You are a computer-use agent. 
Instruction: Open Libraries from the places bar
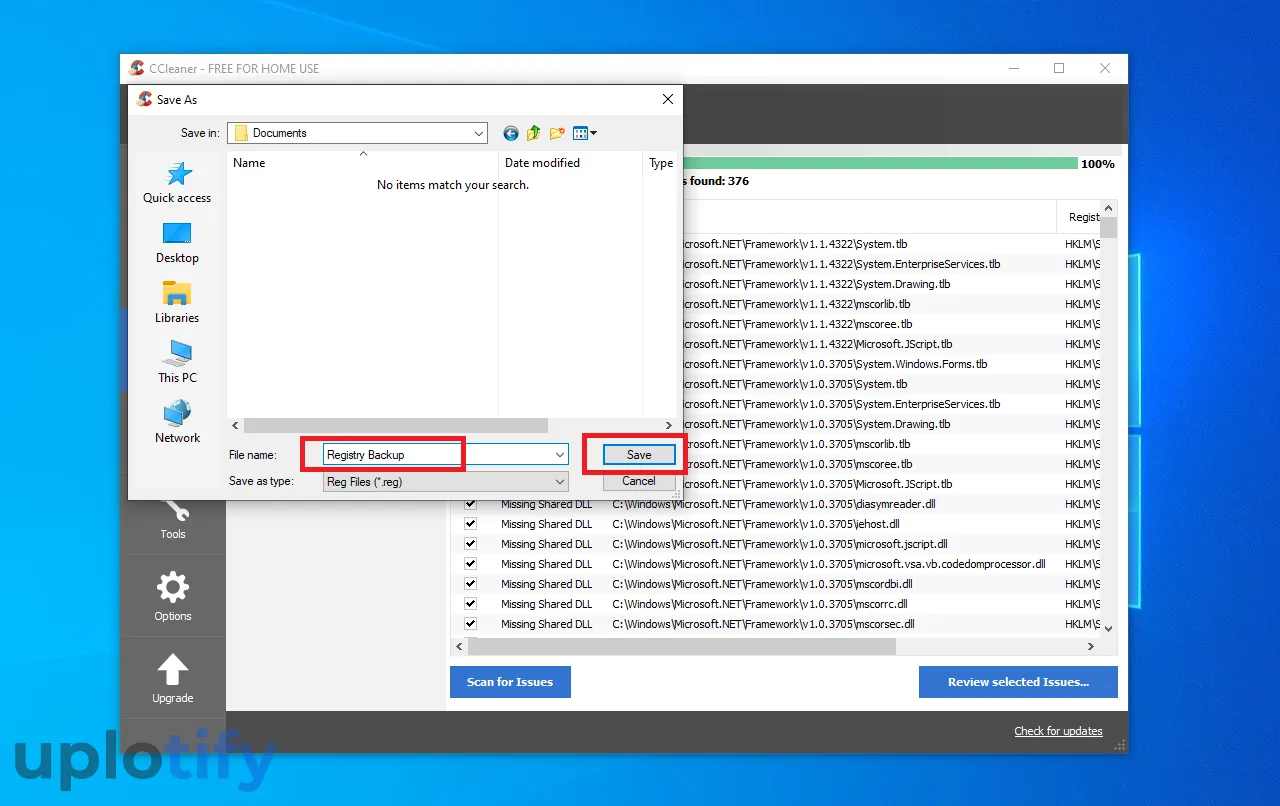click(177, 302)
